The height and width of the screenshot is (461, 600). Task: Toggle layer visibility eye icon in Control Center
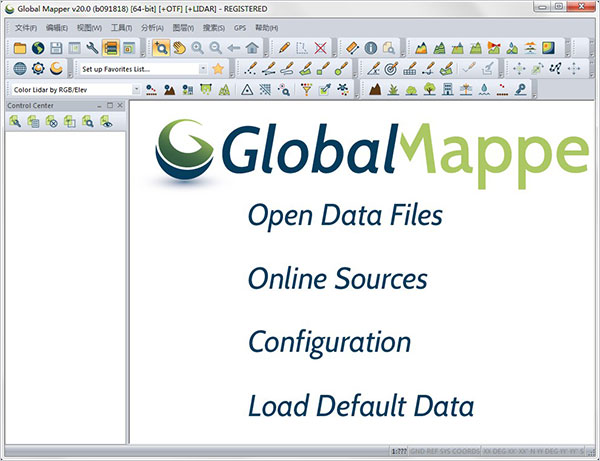click(x=105, y=122)
